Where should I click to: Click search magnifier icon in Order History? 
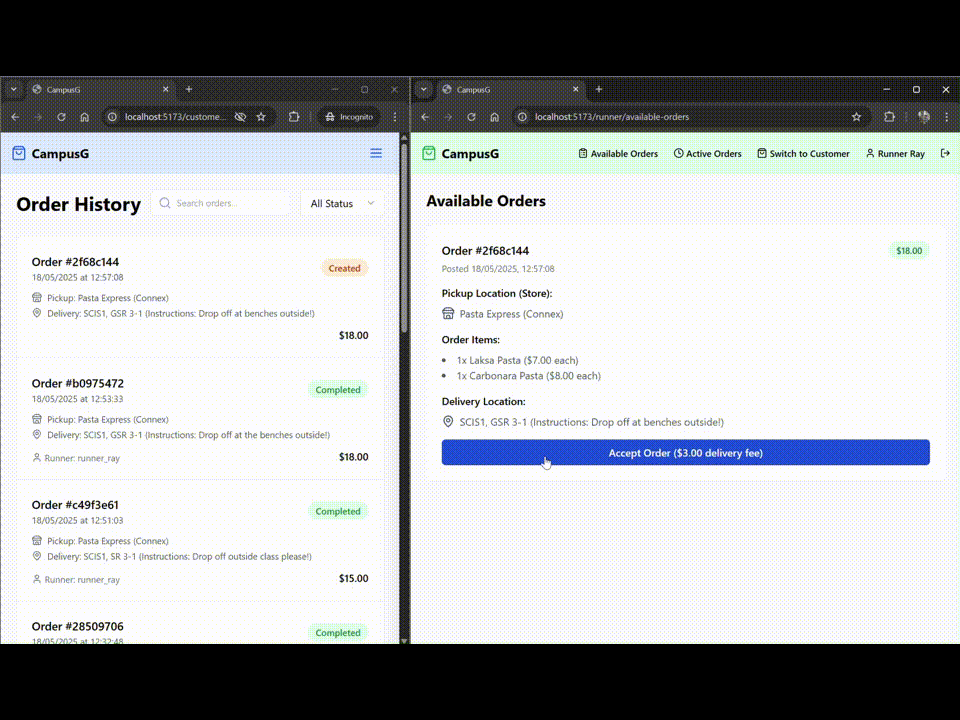(x=165, y=203)
